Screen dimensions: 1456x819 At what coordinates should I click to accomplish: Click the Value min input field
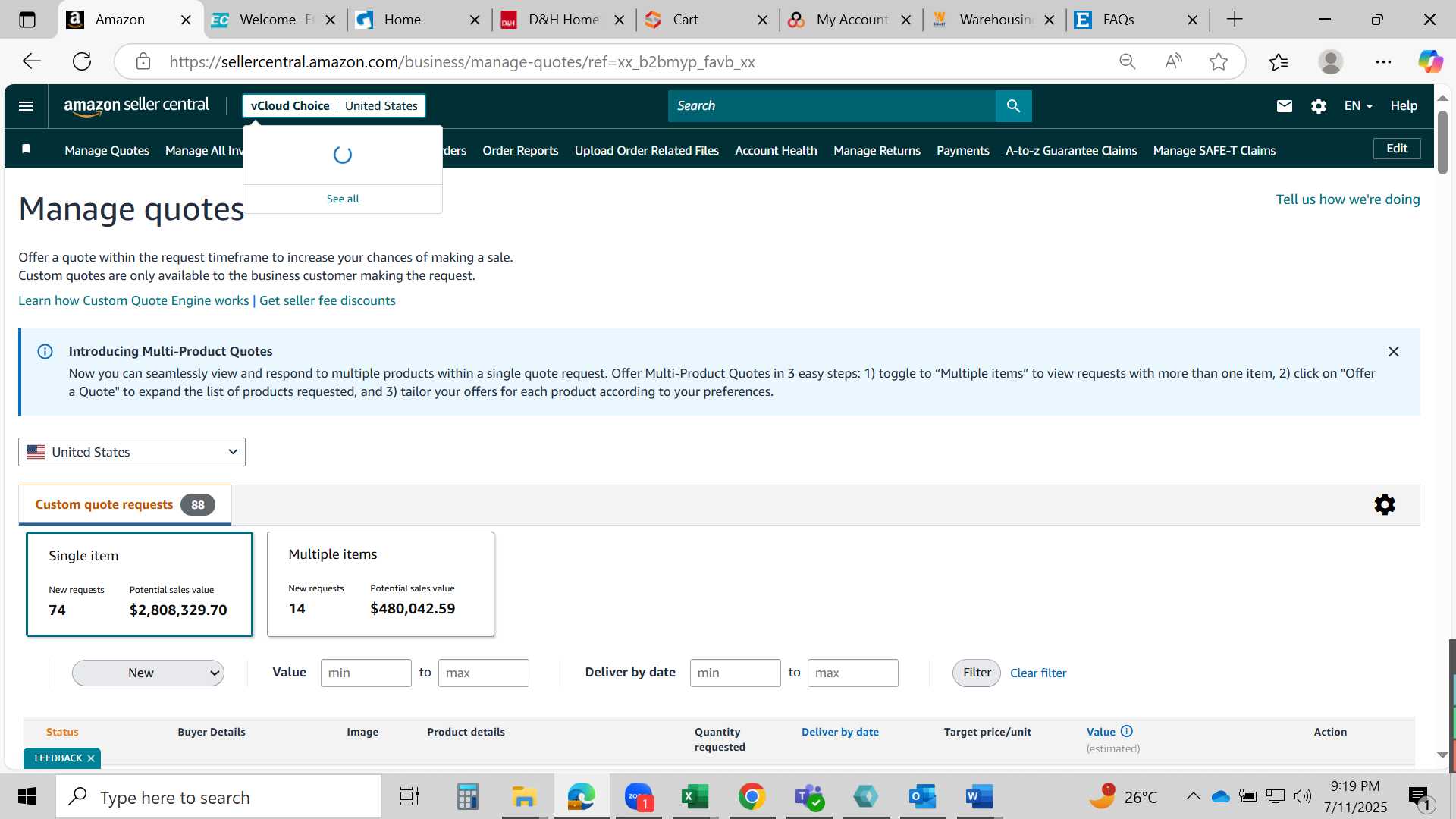coord(366,673)
